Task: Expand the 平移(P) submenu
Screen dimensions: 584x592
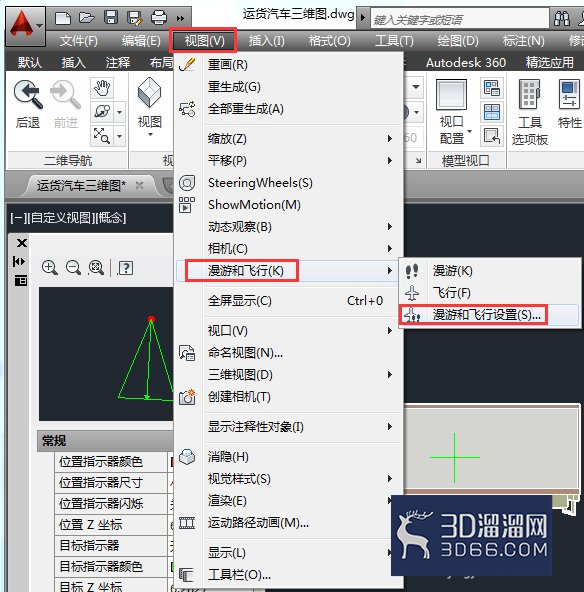Action: [x=288, y=160]
